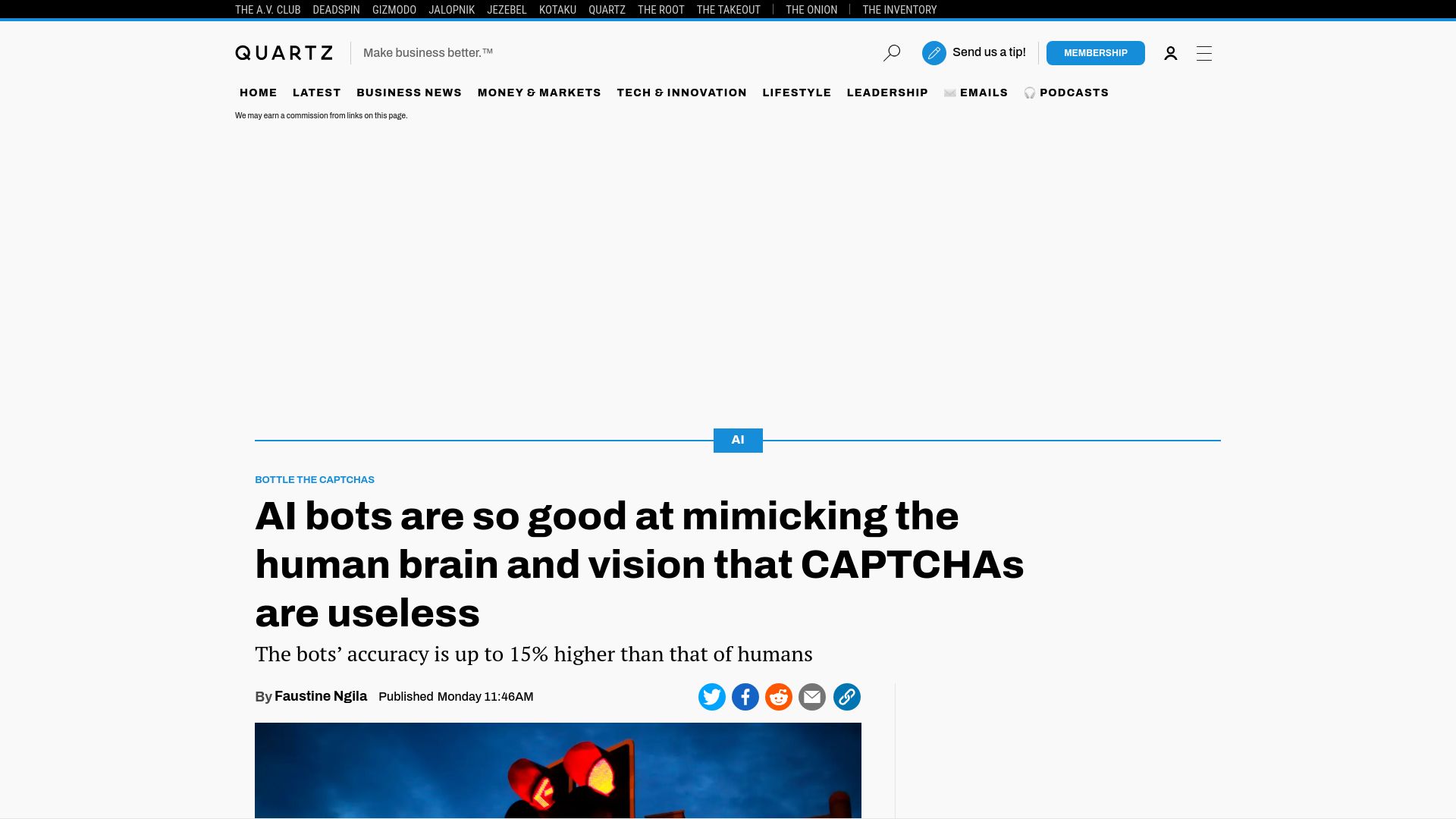Share article via email icon

coord(812,697)
